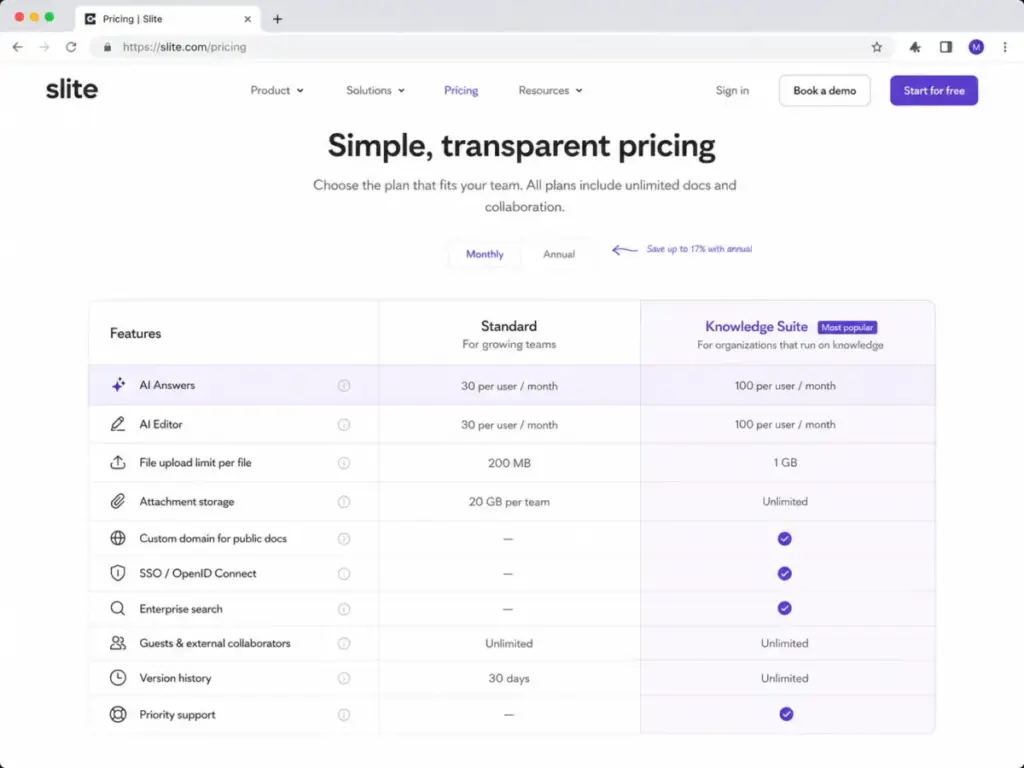Close the Pricing | Slite tab
Image resolution: width=1024 pixels, height=768 pixels.
tap(248, 19)
